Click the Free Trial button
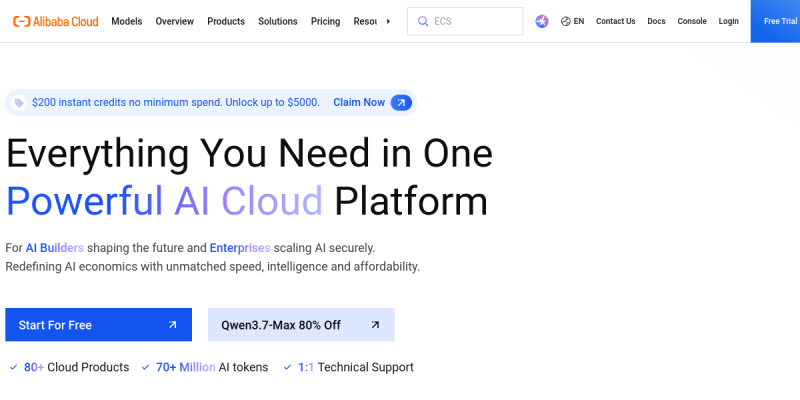Image resolution: width=800 pixels, height=400 pixels. (775, 21)
